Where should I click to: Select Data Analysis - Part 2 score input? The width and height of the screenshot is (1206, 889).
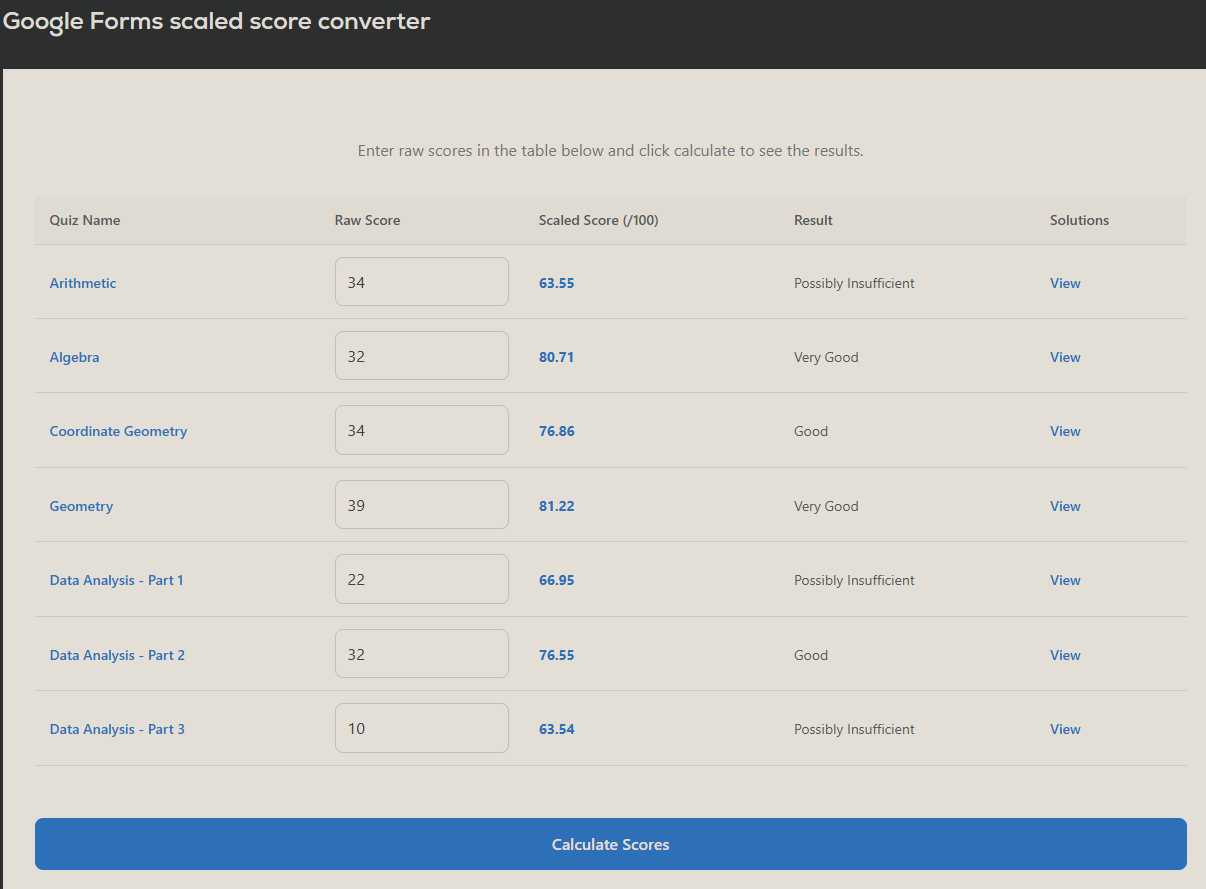pyautogui.click(x=421, y=654)
